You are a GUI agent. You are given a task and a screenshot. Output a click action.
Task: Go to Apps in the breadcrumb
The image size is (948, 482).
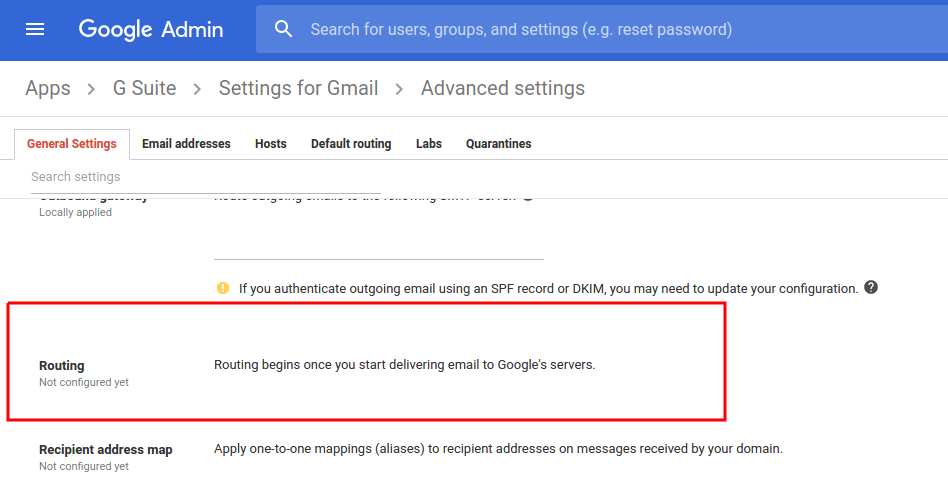click(48, 88)
